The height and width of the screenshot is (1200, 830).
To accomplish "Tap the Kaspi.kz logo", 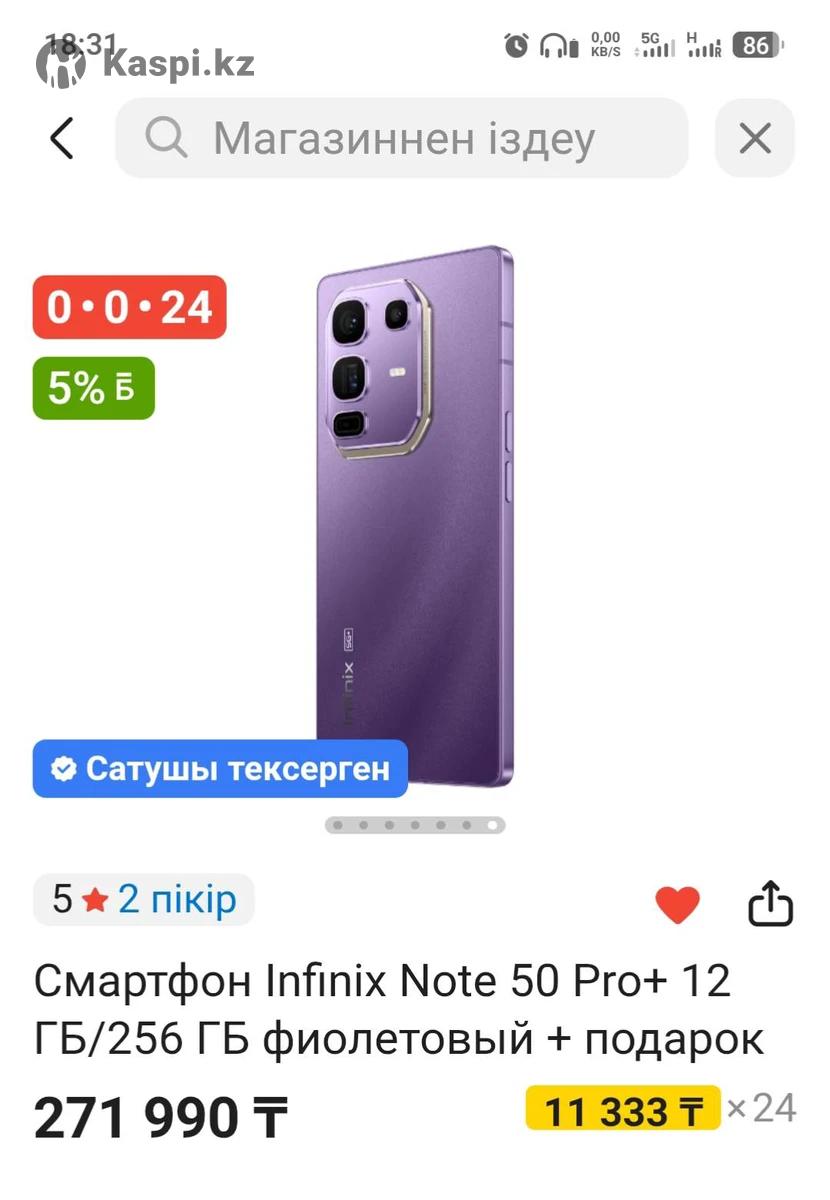I will click(146, 64).
